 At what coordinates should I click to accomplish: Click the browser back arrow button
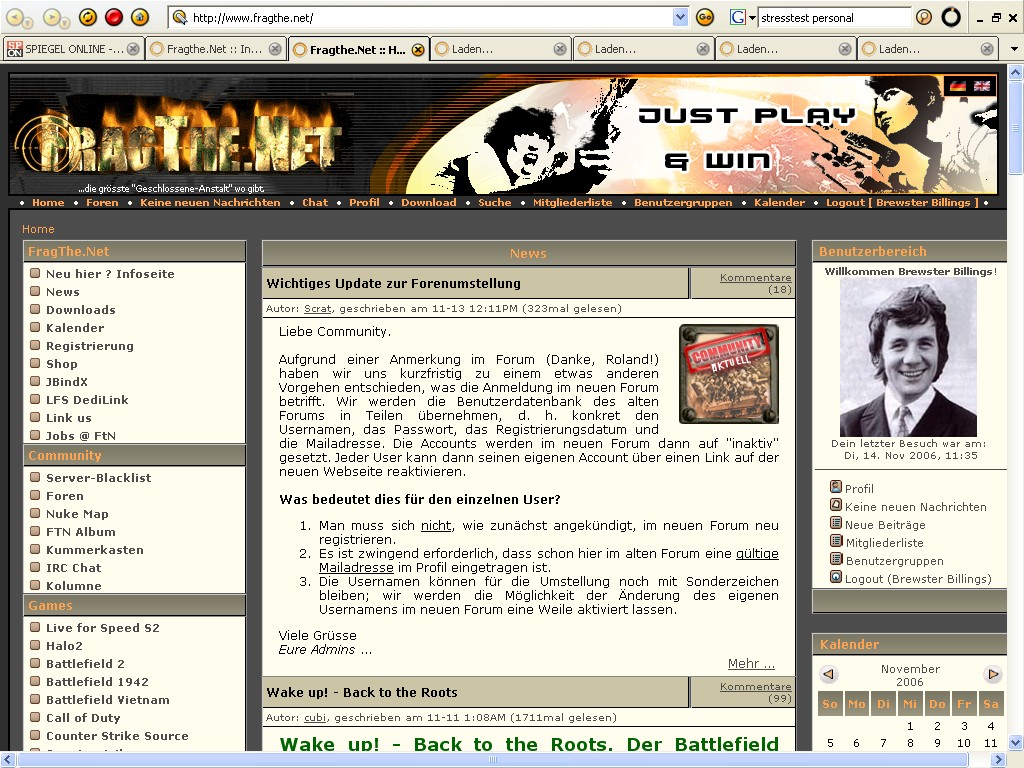15,17
